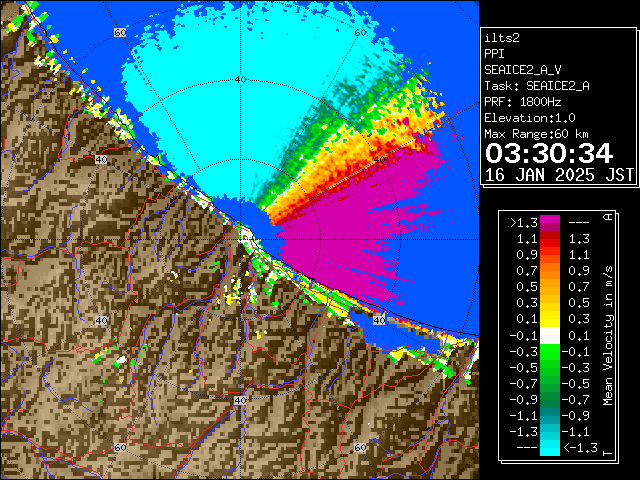Click the 'Elevation:1.0' line

[530, 118]
